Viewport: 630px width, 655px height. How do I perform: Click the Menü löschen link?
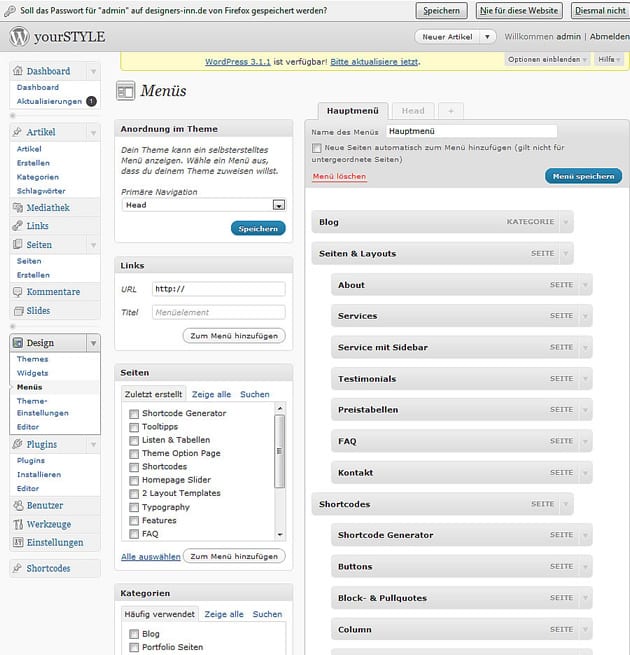coord(339,177)
